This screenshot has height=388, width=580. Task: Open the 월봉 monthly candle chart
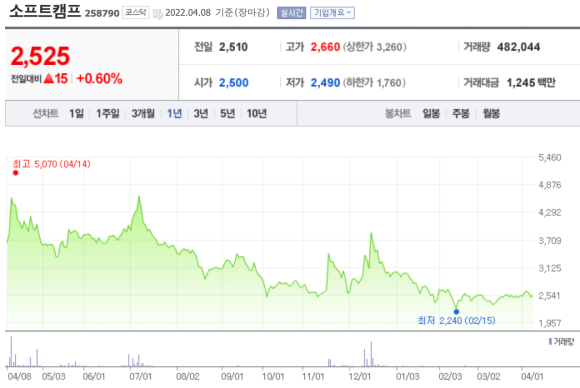[491, 113]
